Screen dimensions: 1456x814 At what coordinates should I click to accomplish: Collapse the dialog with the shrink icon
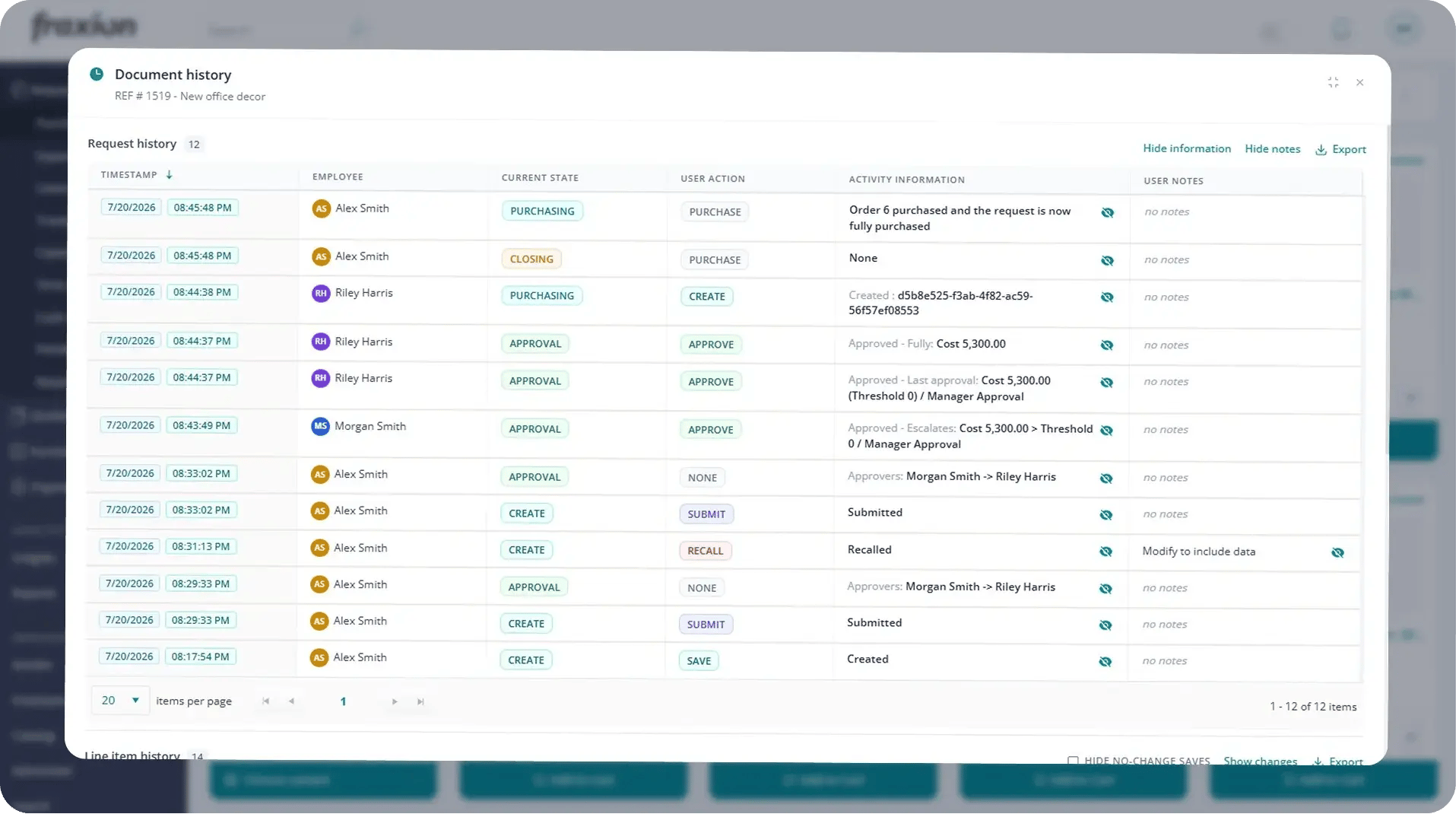(x=1333, y=82)
